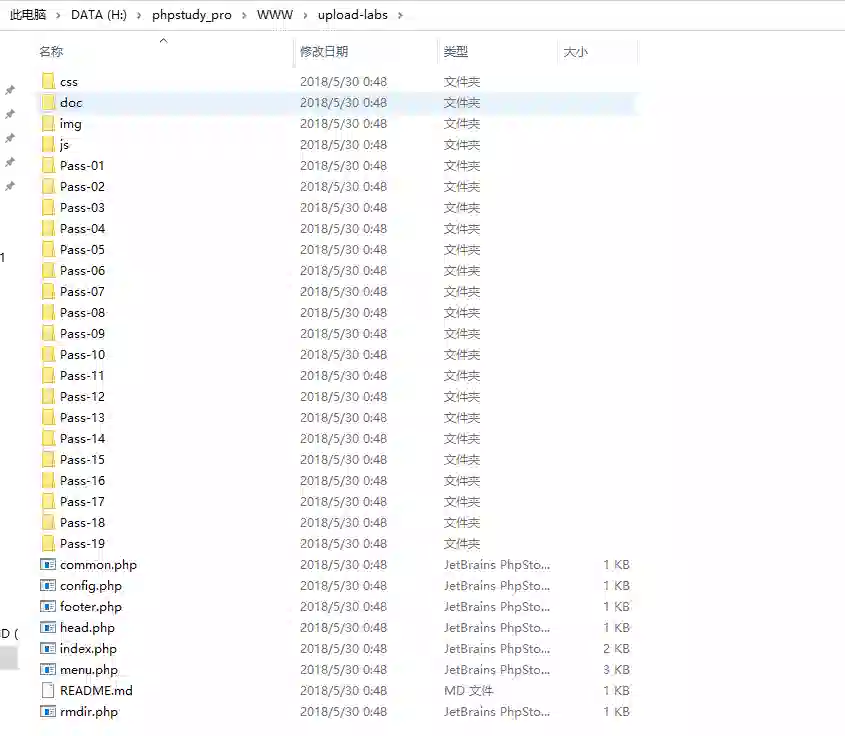The image size is (845, 736).
Task: Click the Pass-04 folder icon
Action: (x=48, y=228)
